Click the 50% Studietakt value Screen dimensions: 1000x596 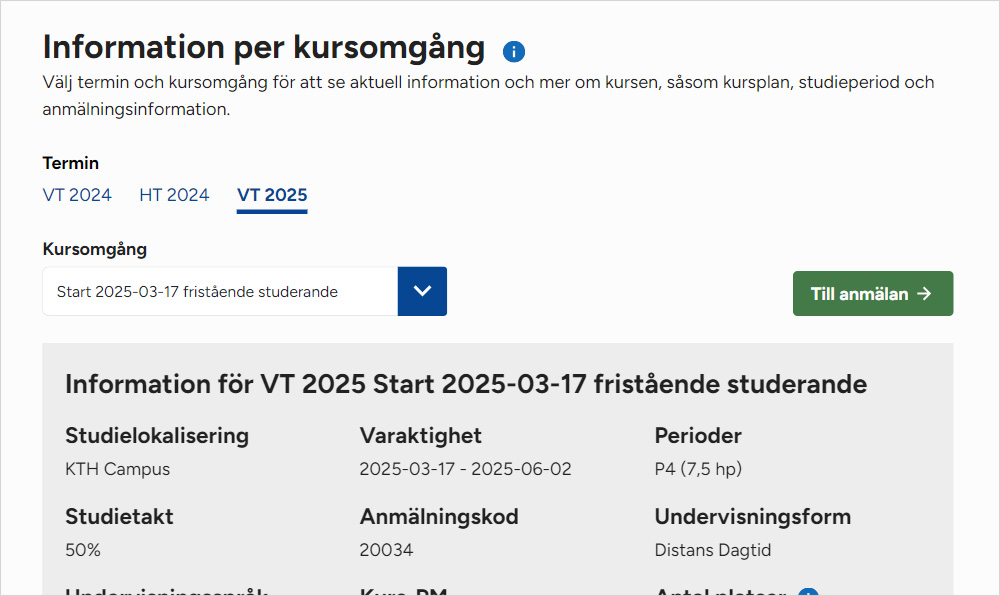pyautogui.click(x=83, y=550)
